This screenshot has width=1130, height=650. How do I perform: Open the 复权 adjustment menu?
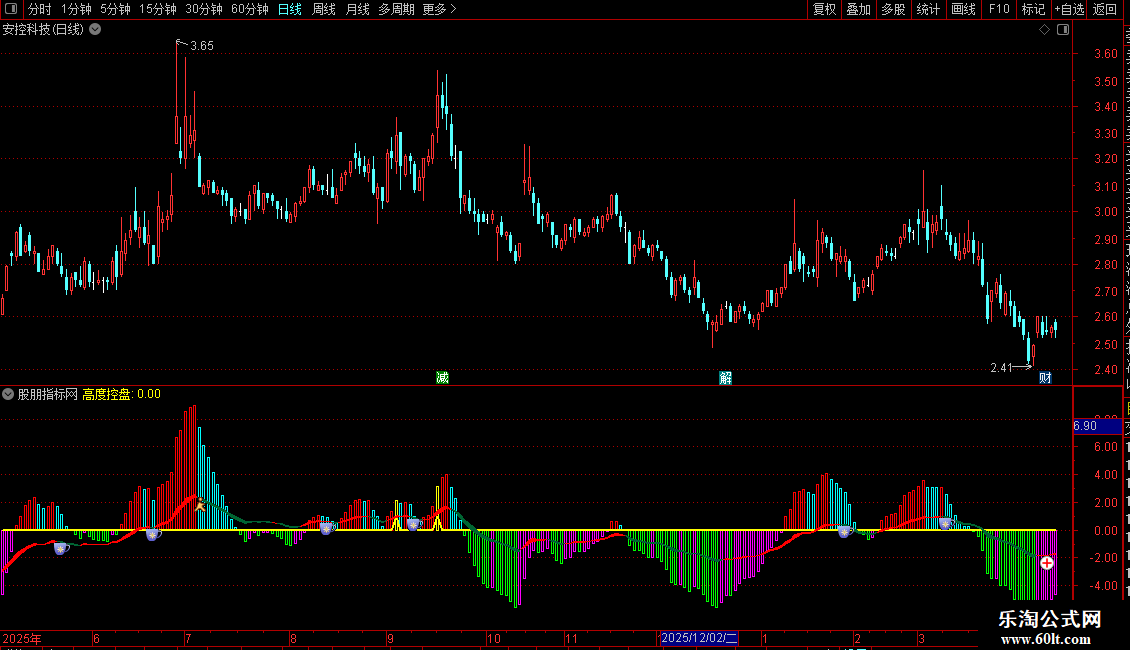pyautogui.click(x=824, y=9)
